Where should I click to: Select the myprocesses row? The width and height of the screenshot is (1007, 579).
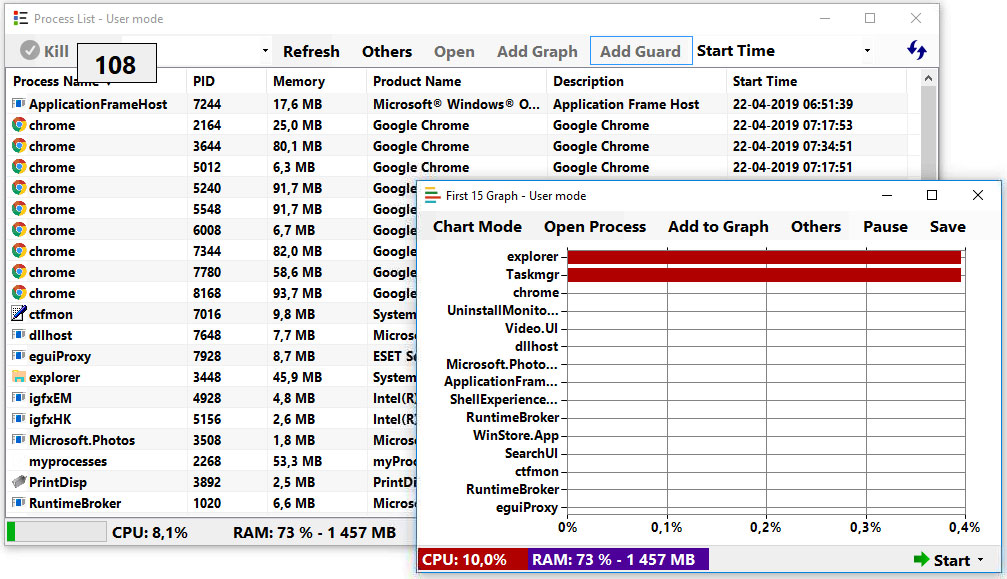(x=212, y=461)
